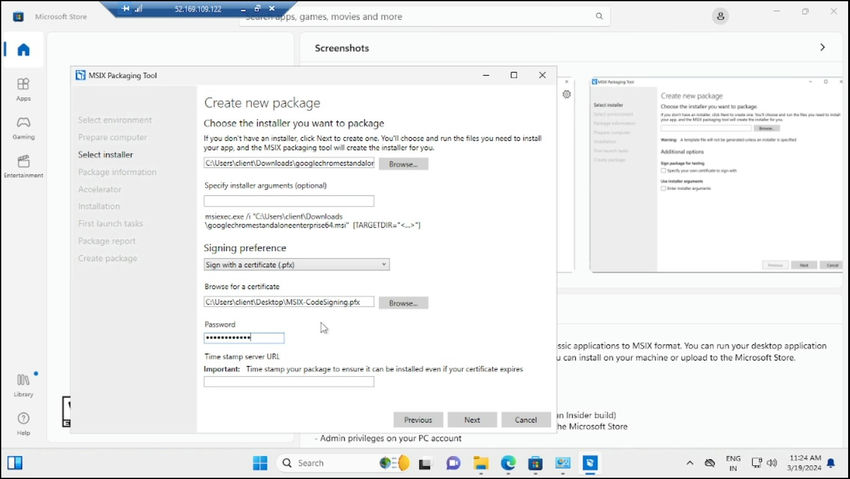
Task: Open Entertainment section in Microsoft Store
Action: point(23,166)
